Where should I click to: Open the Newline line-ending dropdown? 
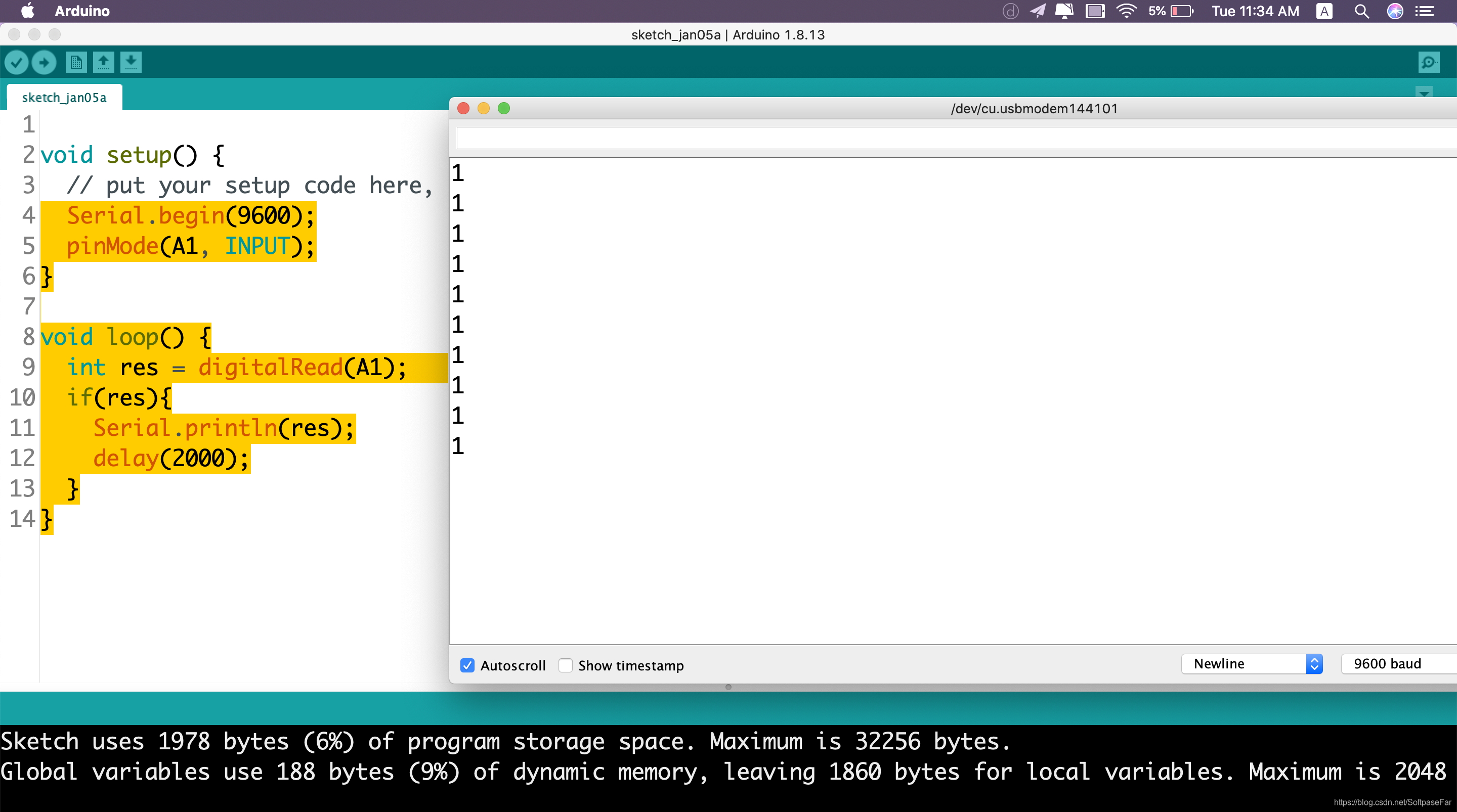(1252, 664)
